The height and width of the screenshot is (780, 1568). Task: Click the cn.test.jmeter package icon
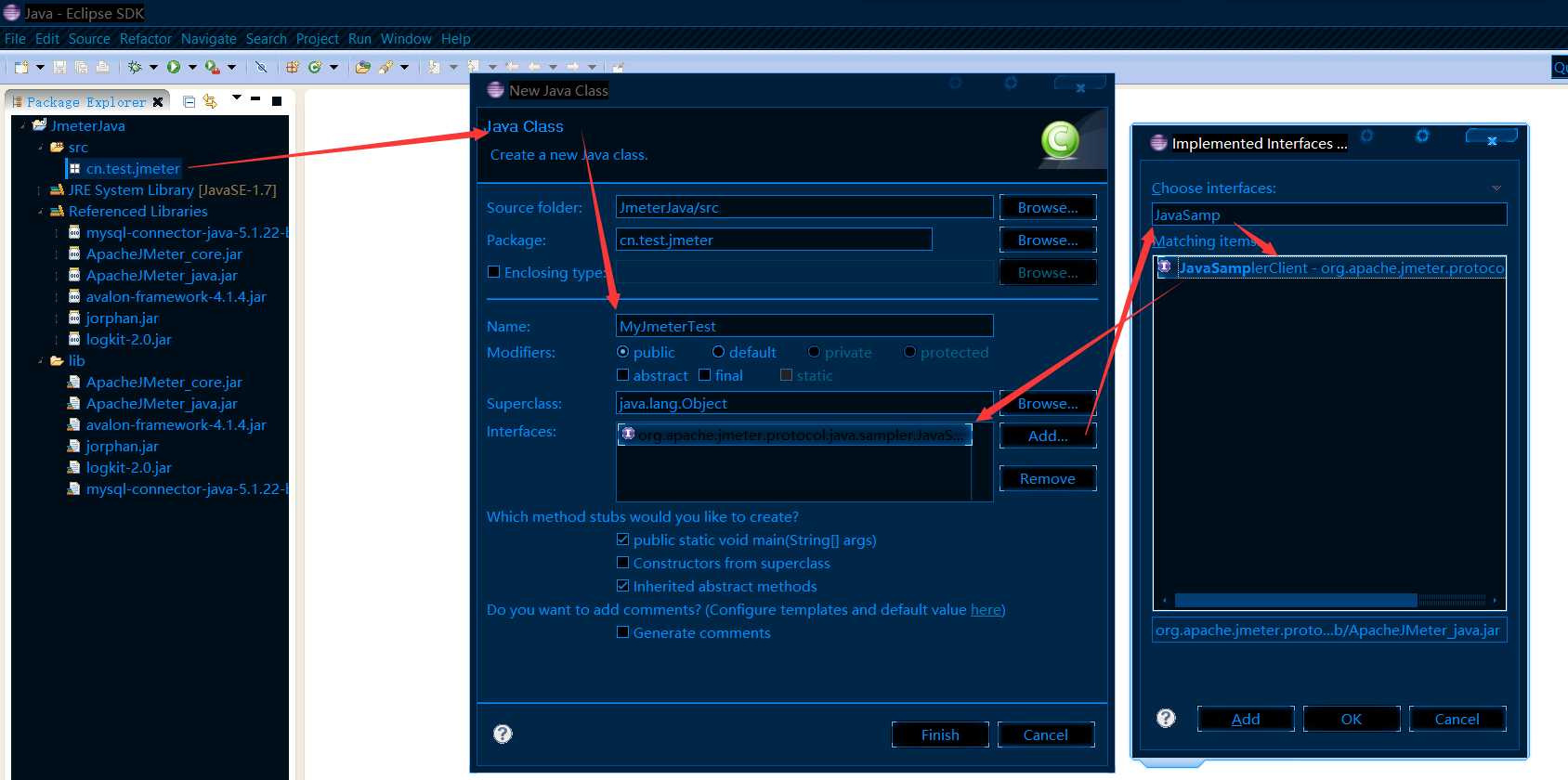74,168
